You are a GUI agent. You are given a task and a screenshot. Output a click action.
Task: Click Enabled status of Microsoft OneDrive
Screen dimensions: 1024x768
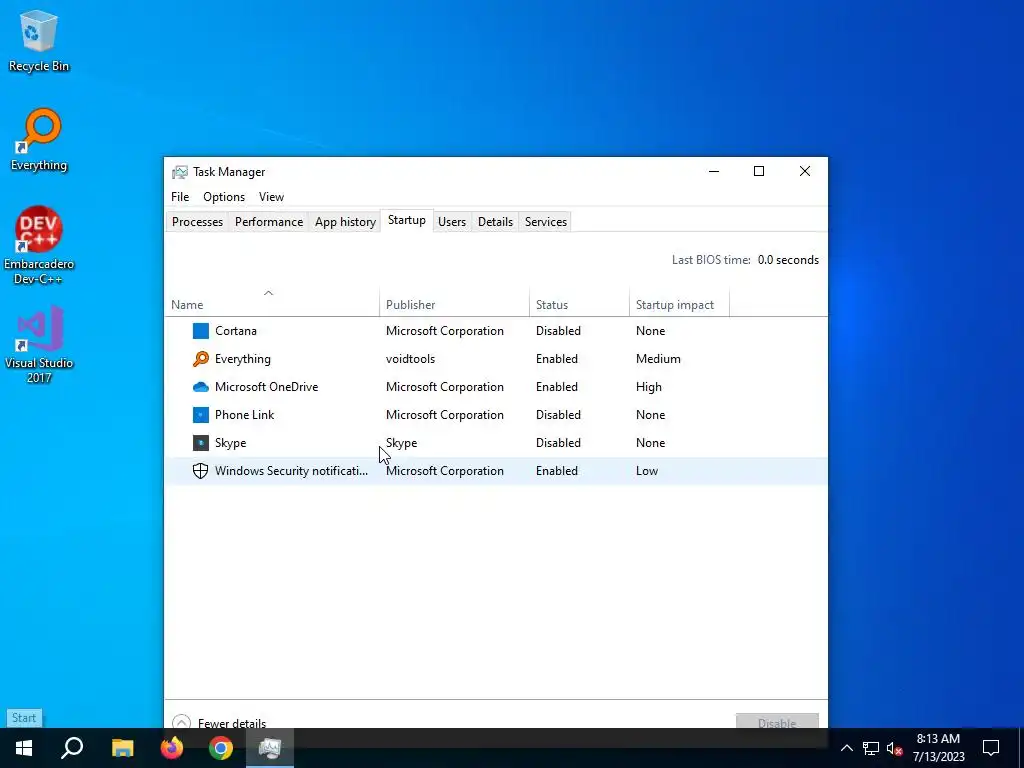tap(556, 387)
